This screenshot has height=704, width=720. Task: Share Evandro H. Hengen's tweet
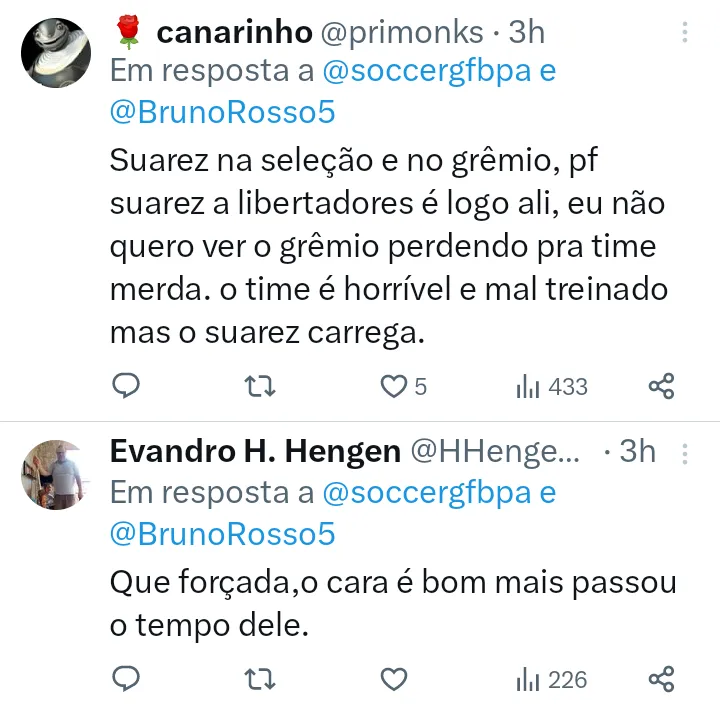coord(661,679)
